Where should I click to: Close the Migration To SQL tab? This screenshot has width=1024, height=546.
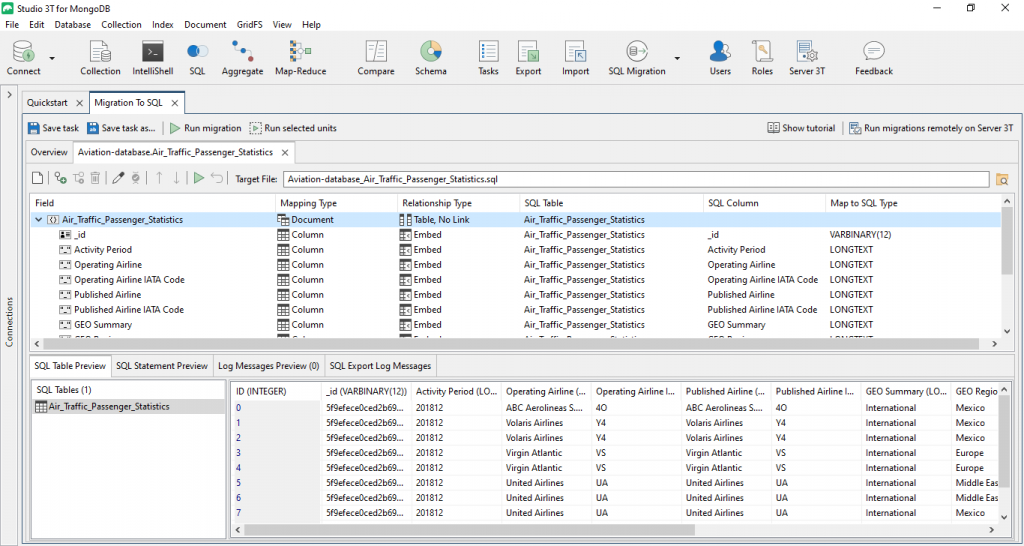pos(175,102)
